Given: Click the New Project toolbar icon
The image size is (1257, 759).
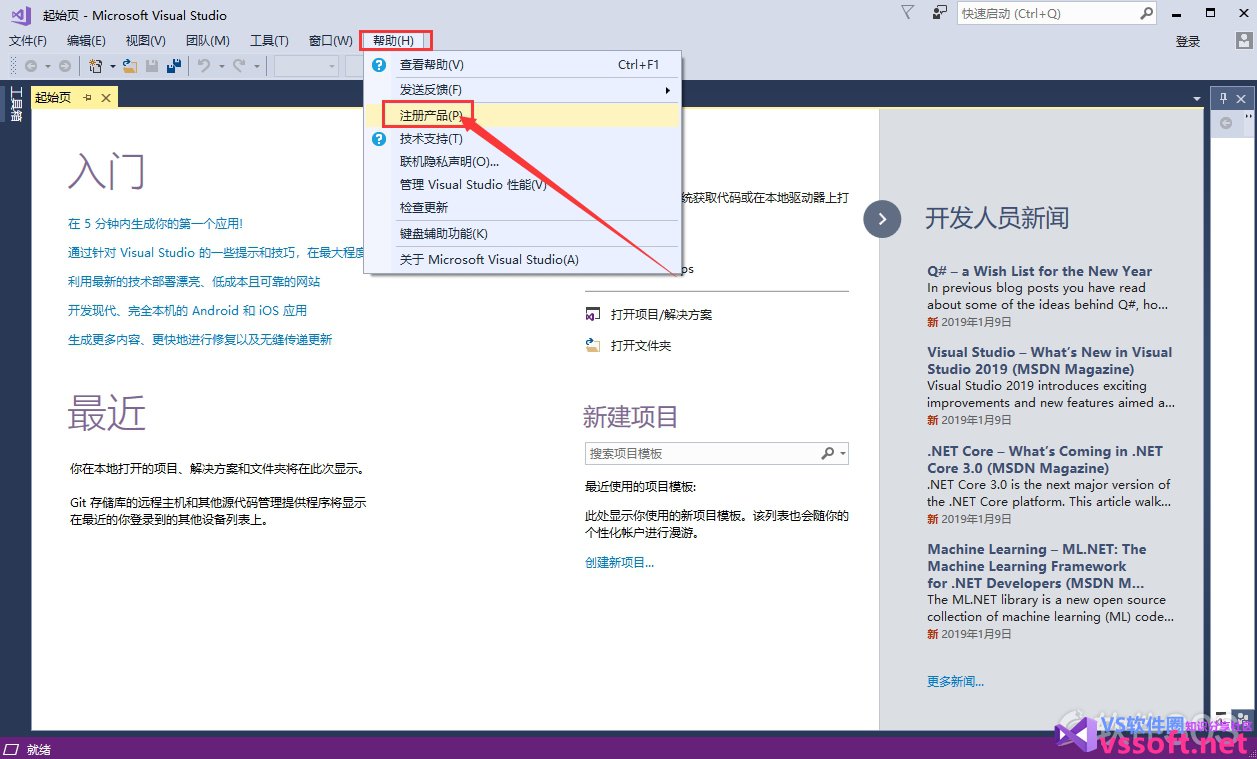Looking at the screenshot, I should tap(96, 66).
